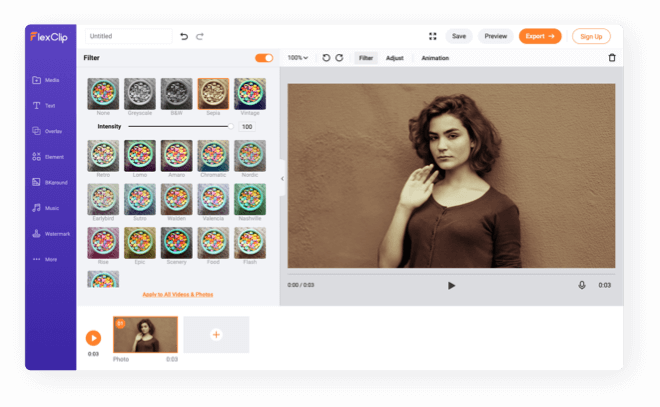Click the FlexClip logo
Image resolution: width=660 pixels, height=407 pixels.
point(49,37)
